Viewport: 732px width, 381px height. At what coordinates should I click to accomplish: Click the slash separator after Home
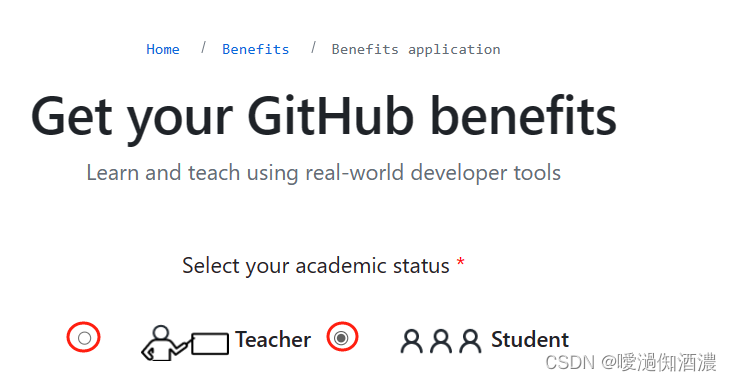click(203, 47)
